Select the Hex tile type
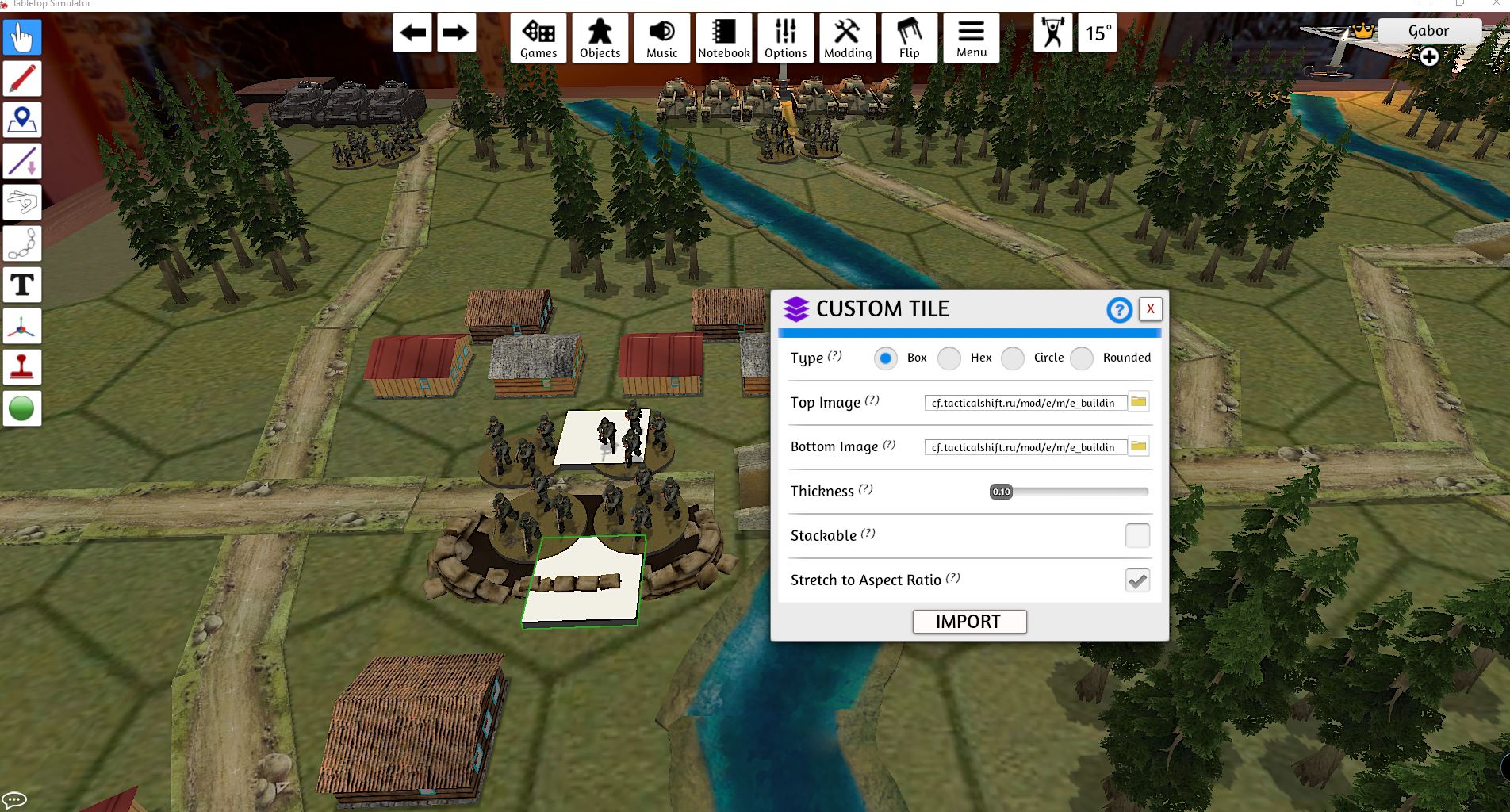 coord(949,358)
